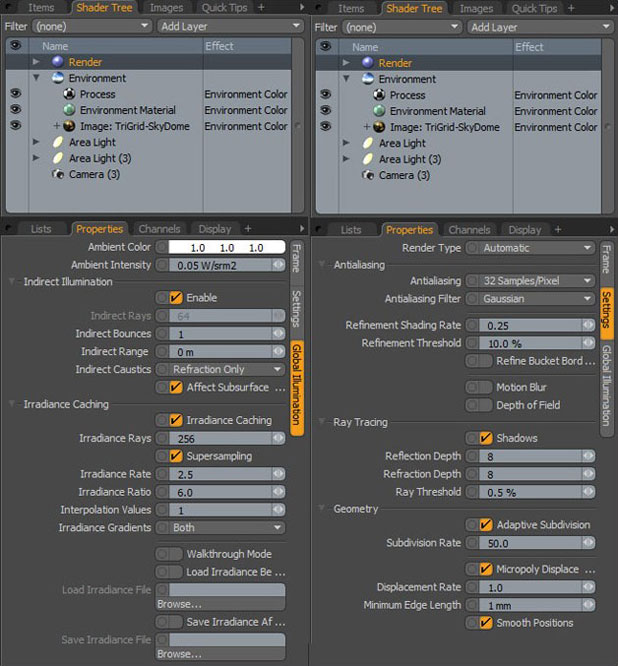
Task: Click arrow stepper icon beside Refinement Threshold
Action: pos(588,343)
